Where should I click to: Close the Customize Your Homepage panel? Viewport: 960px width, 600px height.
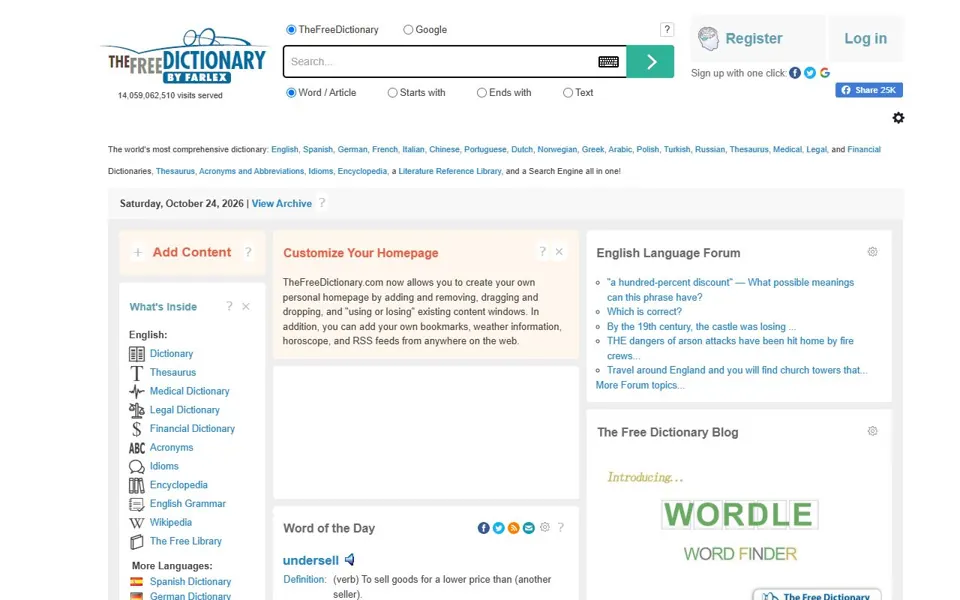pos(559,252)
